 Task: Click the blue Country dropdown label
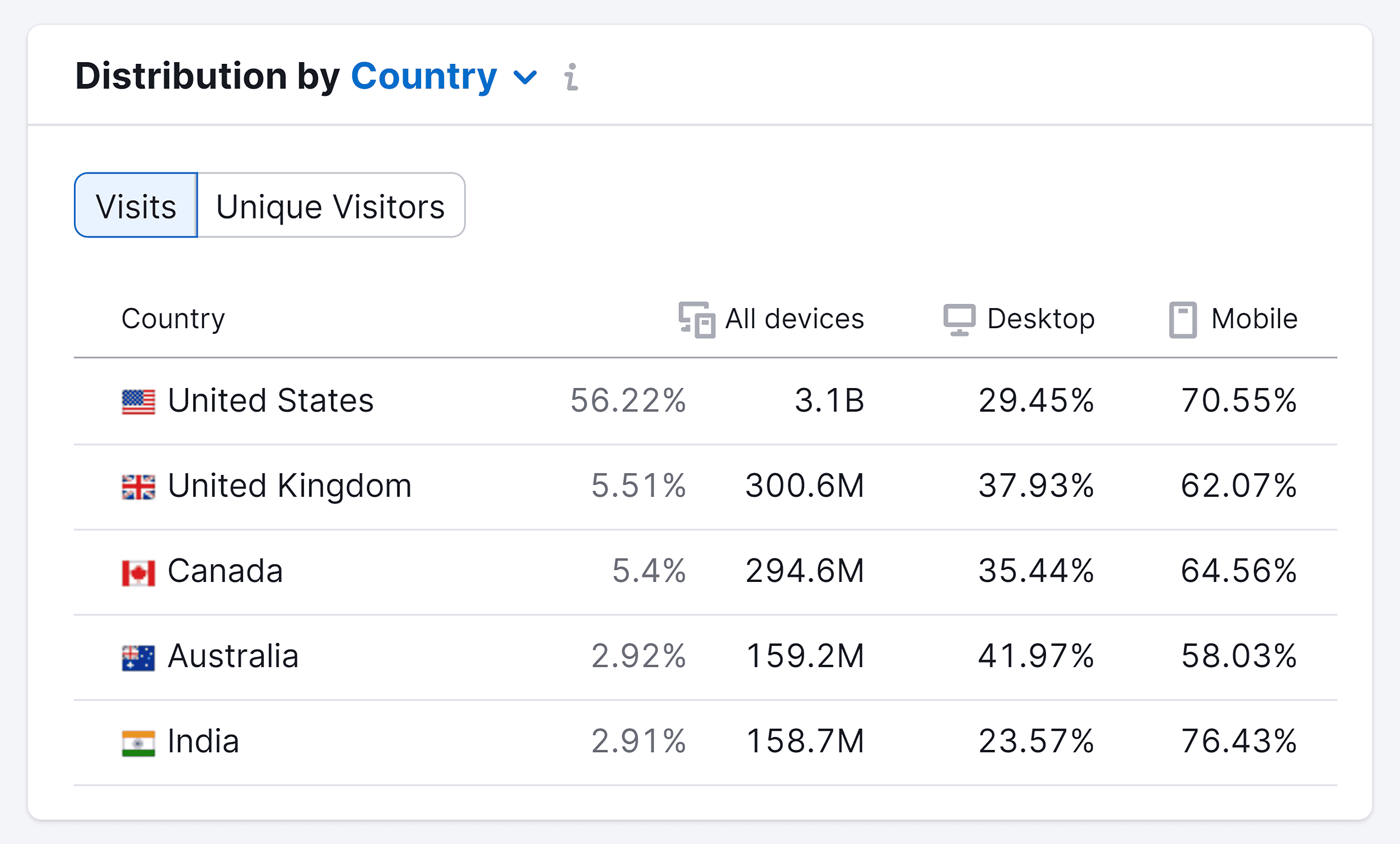424,76
